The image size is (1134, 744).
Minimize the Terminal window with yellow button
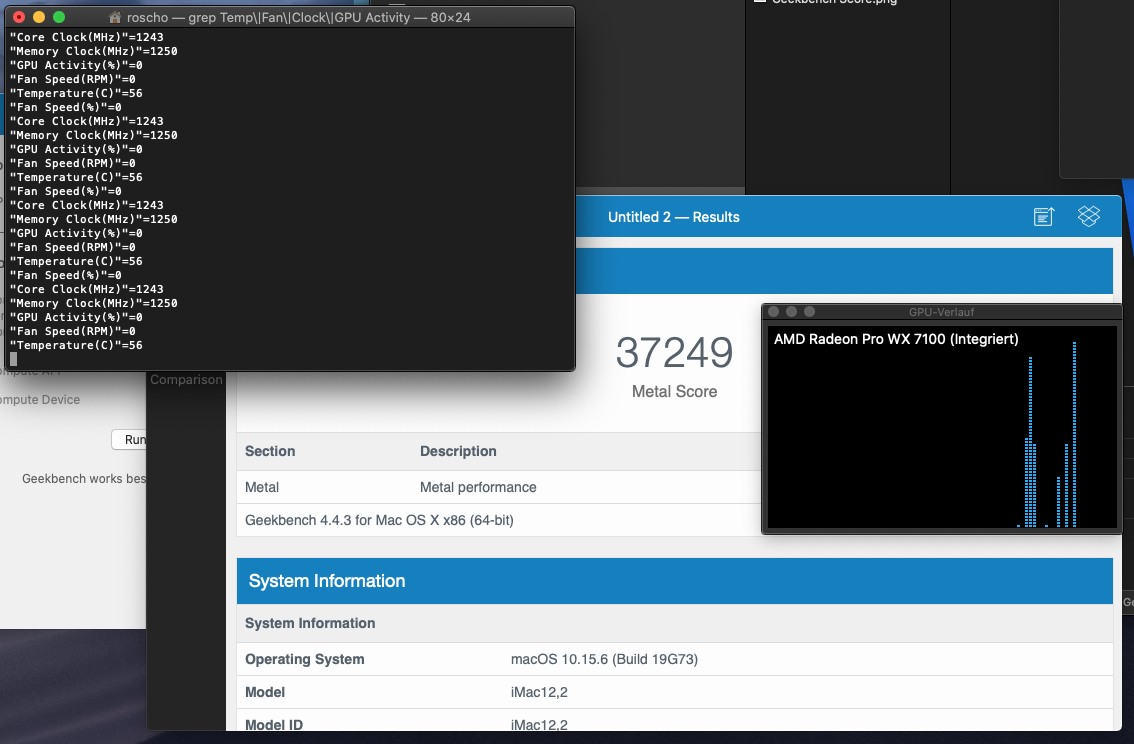pyautogui.click(x=39, y=17)
